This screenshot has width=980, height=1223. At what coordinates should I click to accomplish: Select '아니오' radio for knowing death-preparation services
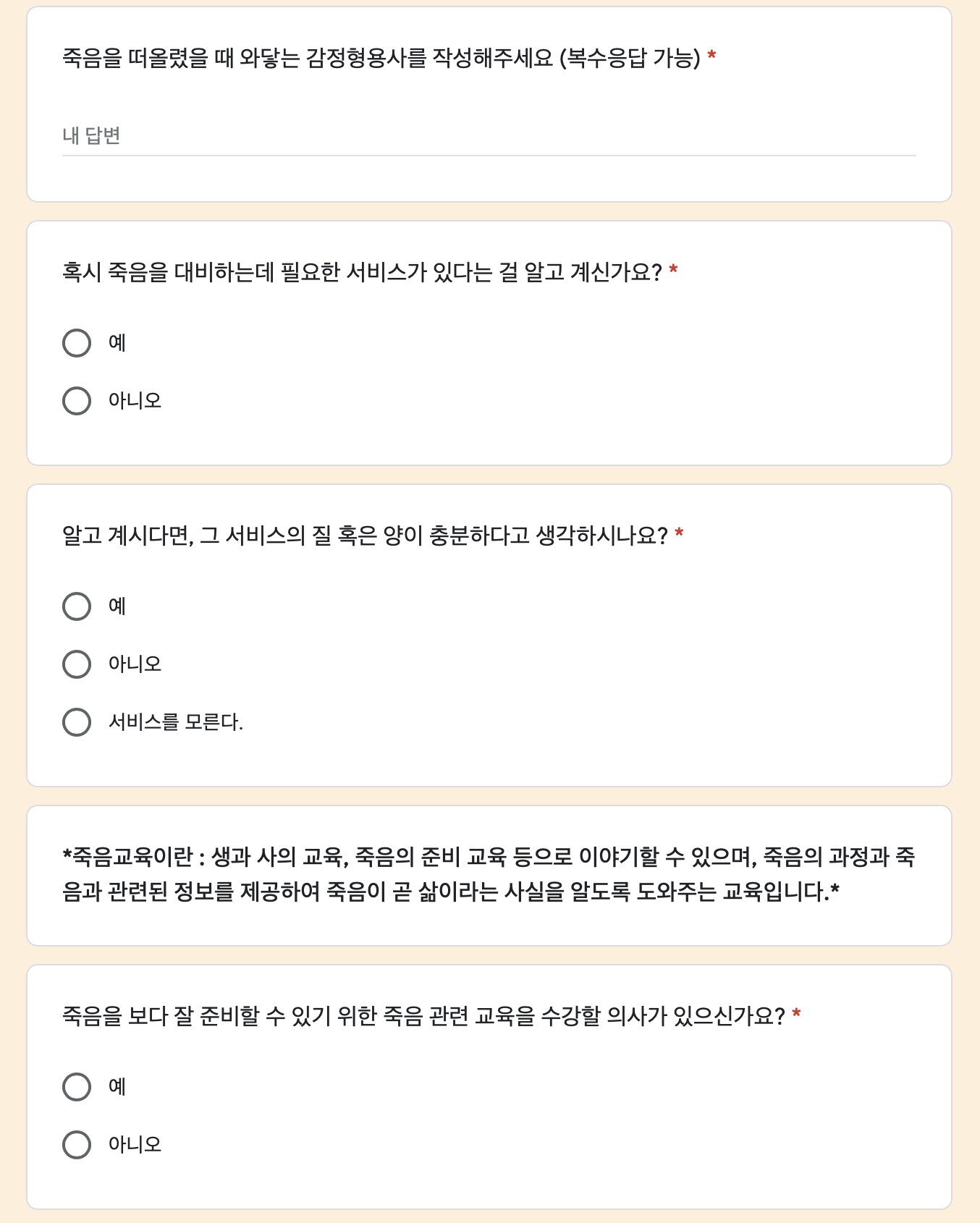pos(77,401)
